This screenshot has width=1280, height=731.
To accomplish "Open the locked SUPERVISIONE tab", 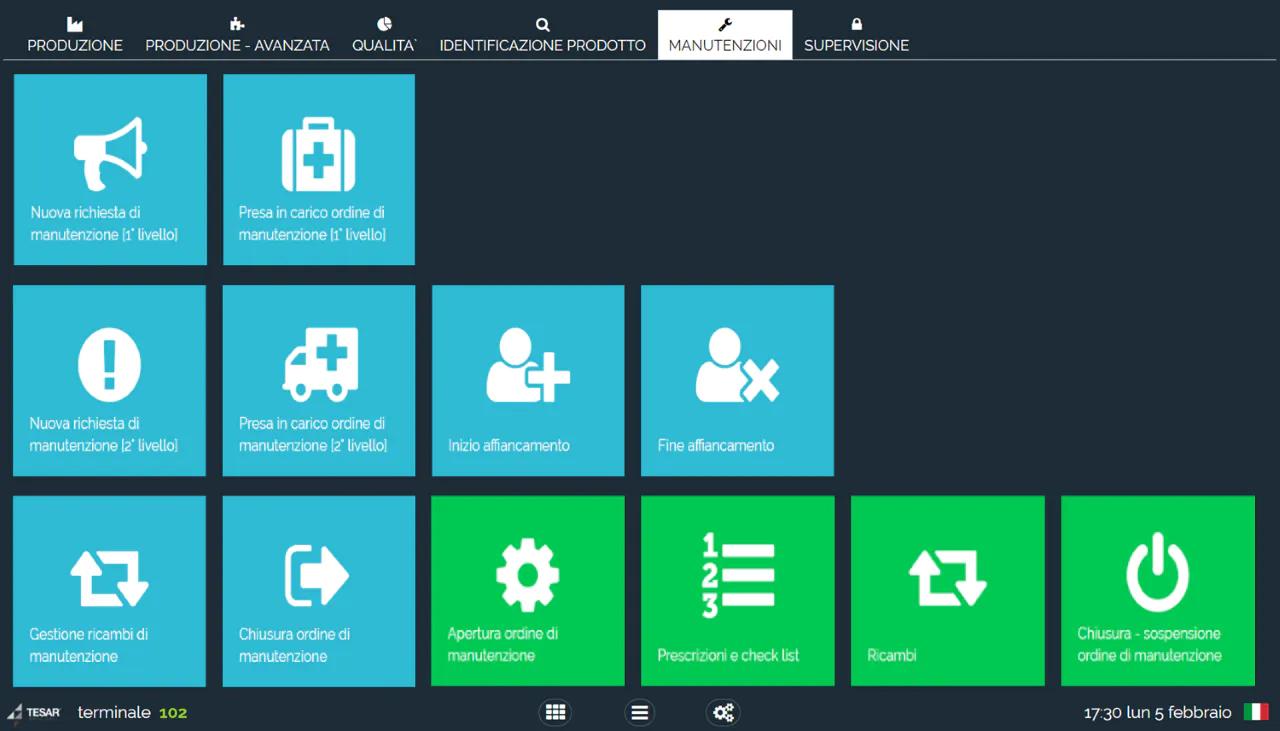I will click(x=856, y=35).
